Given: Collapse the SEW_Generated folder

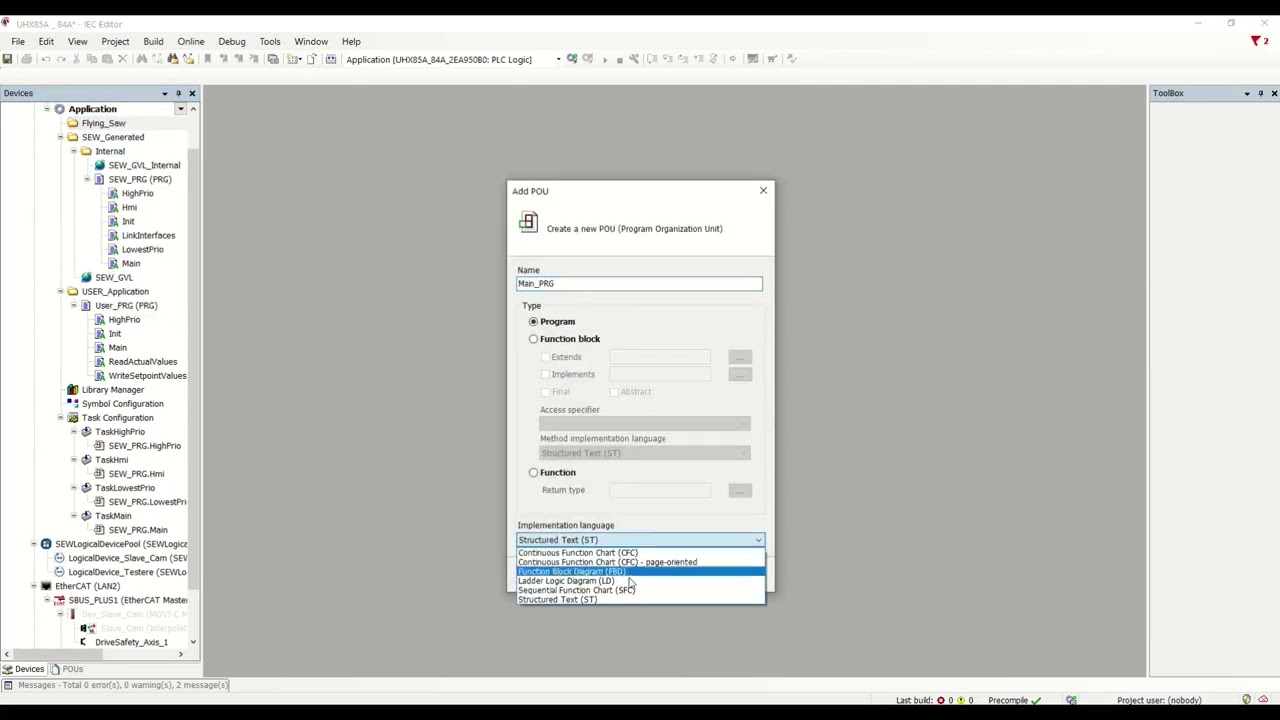Looking at the screenshot, I should click(60, 137).
